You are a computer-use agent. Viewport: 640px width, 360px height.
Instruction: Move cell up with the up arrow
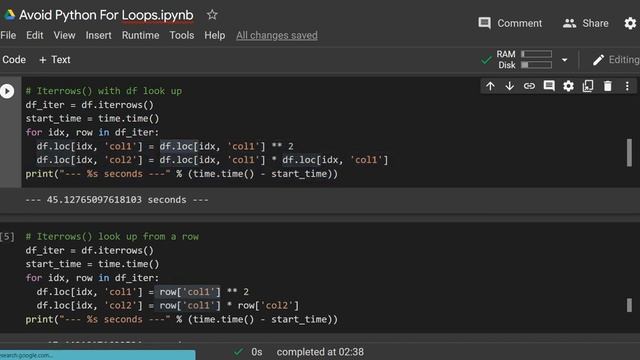point(490,86)
